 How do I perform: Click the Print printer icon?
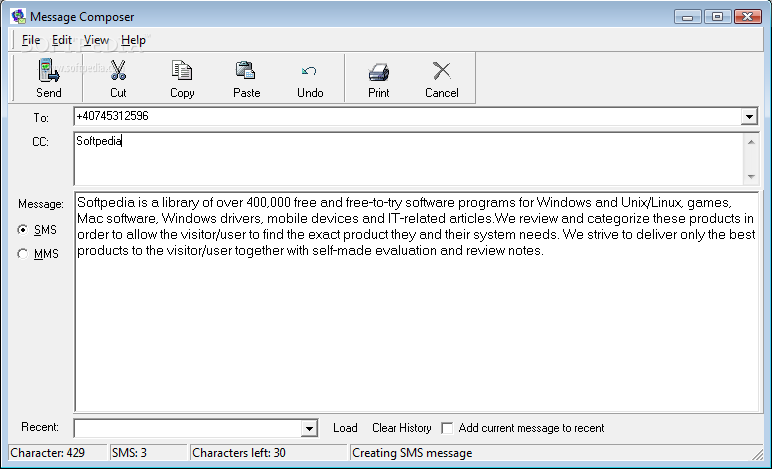(379, 72)
